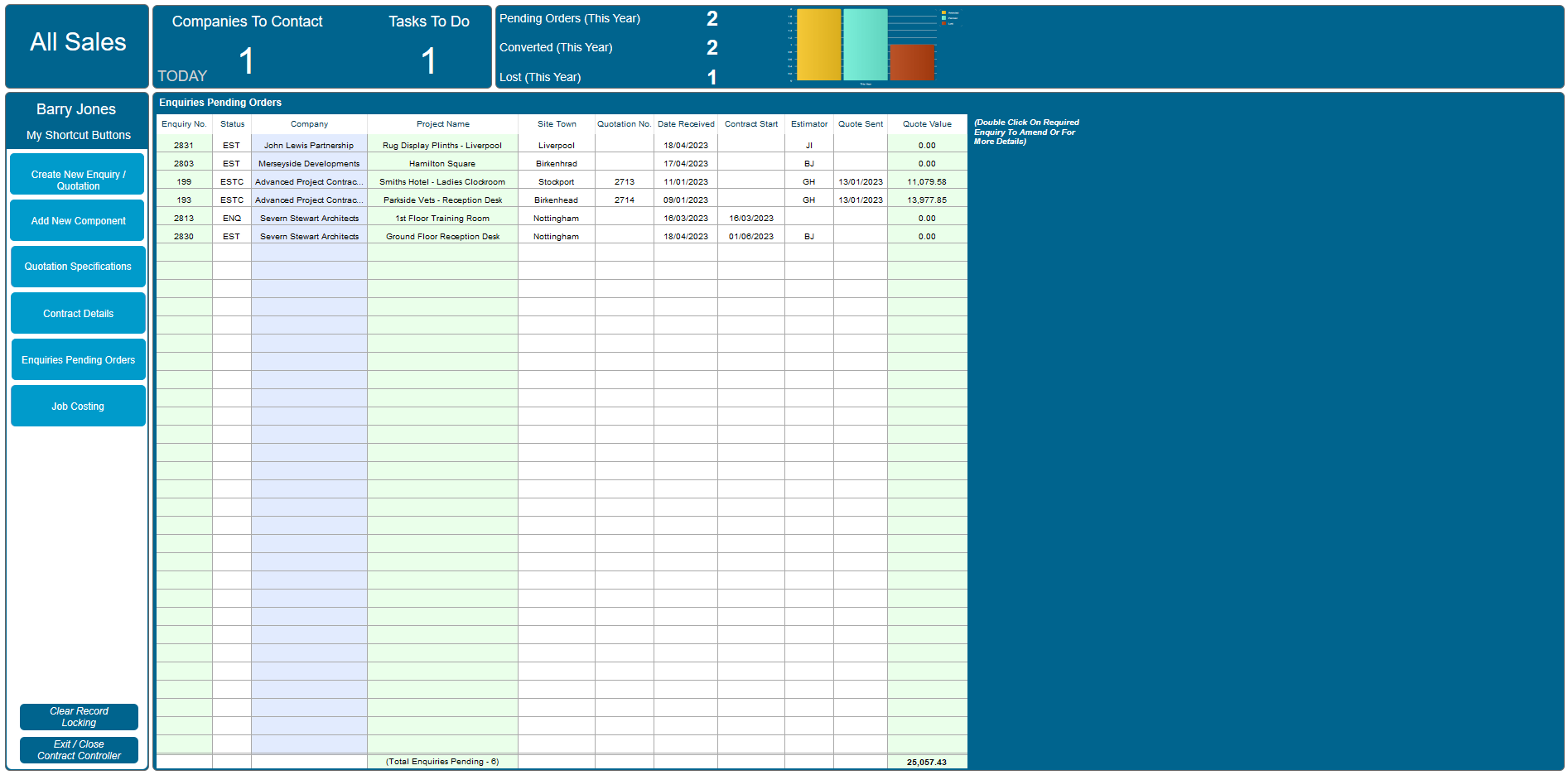Viewport: 1568px width, 775px height.
Task: Click the Smiths Hotel - Ladies Cloakroom project
Action: click(x=442, y=182)
